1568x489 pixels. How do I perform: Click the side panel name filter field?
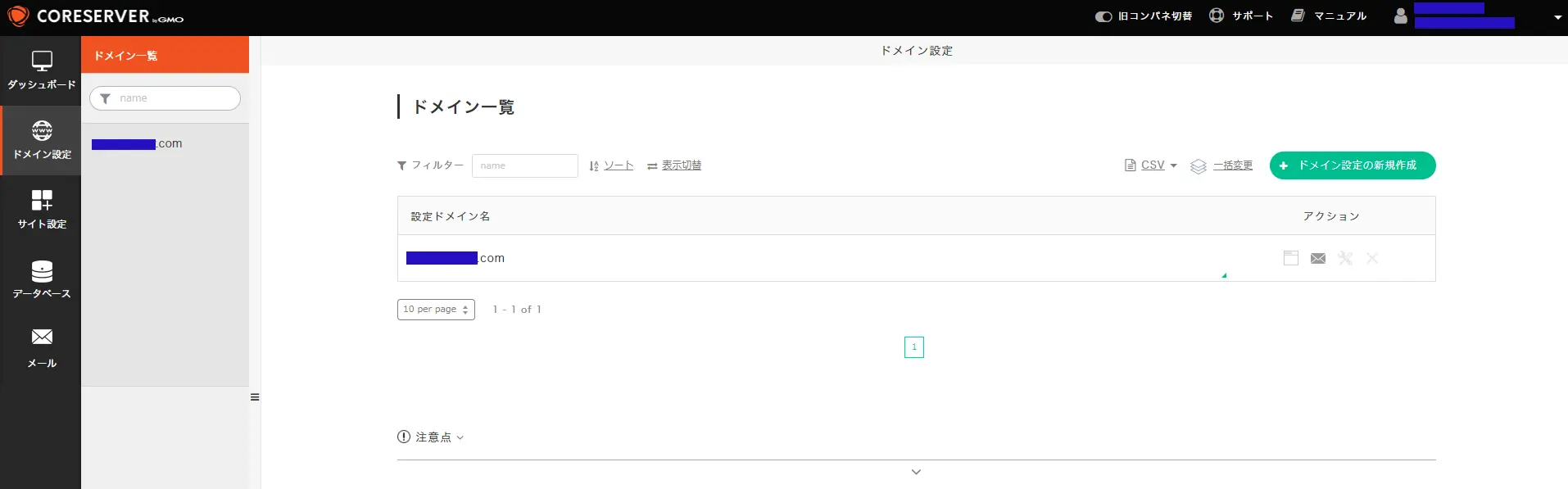coord(165,98)
